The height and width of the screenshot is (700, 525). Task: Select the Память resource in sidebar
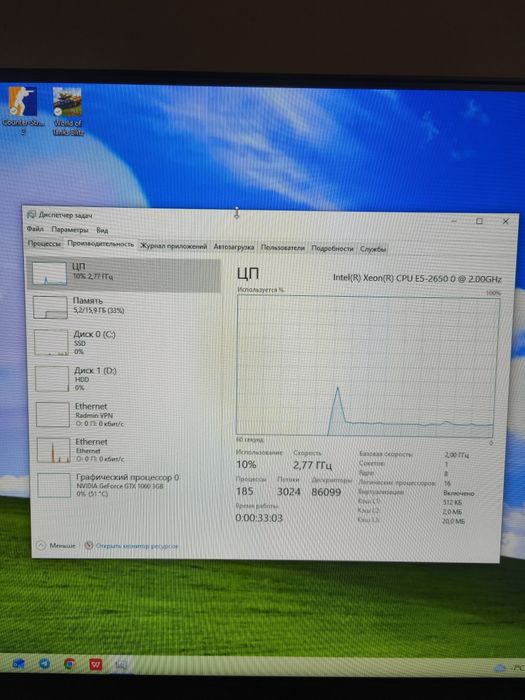[125, 307]
